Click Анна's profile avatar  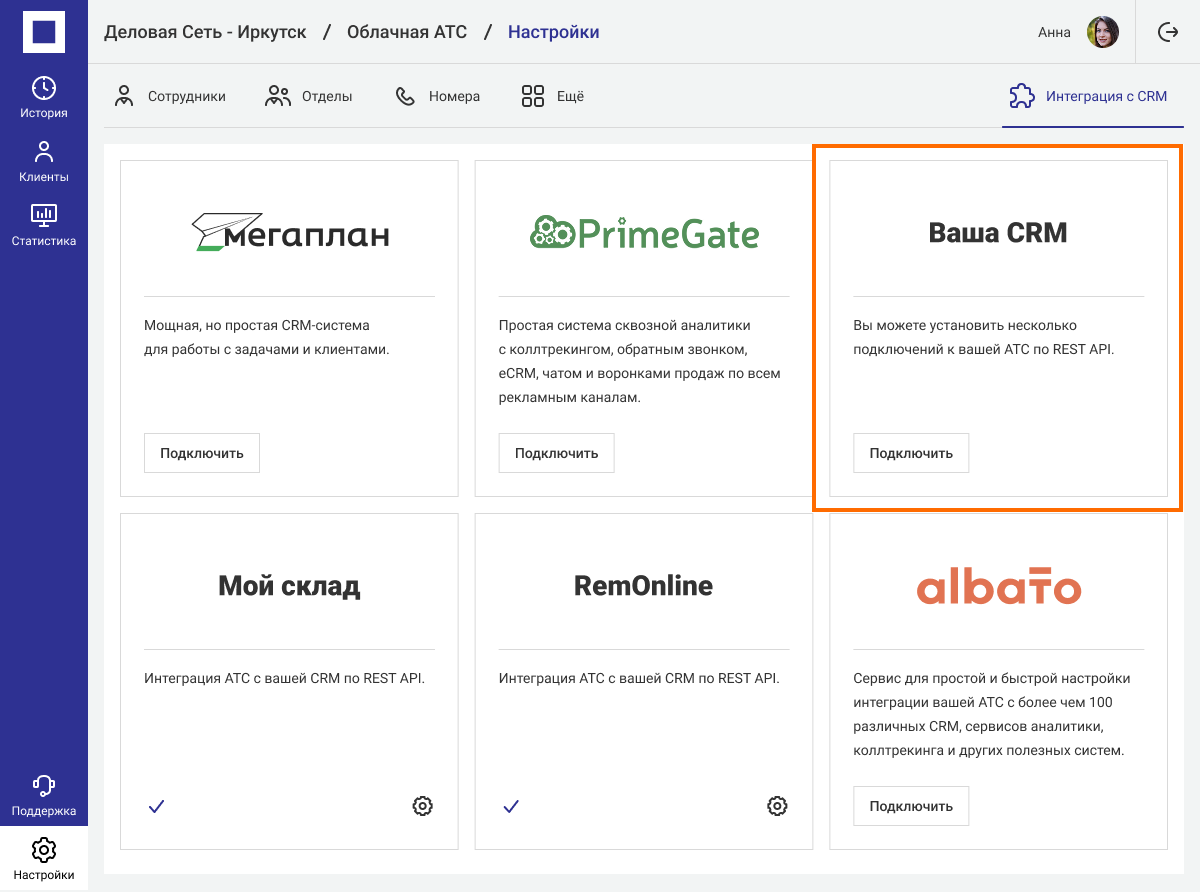coord(1102,32)
